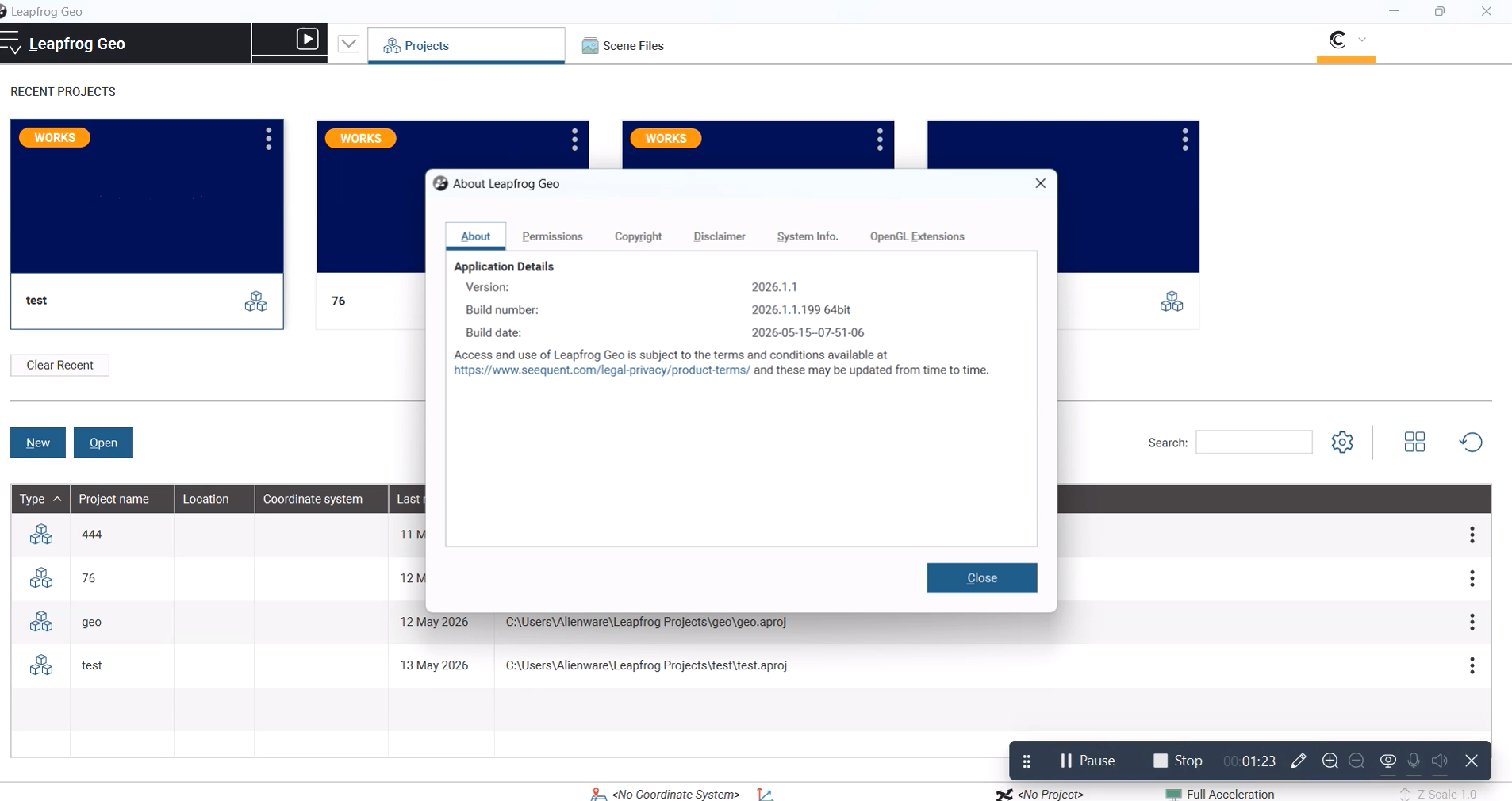Toggle the recorder speaker audio
Viewport: 1512px width, 801px height.
coord(1440,761)
